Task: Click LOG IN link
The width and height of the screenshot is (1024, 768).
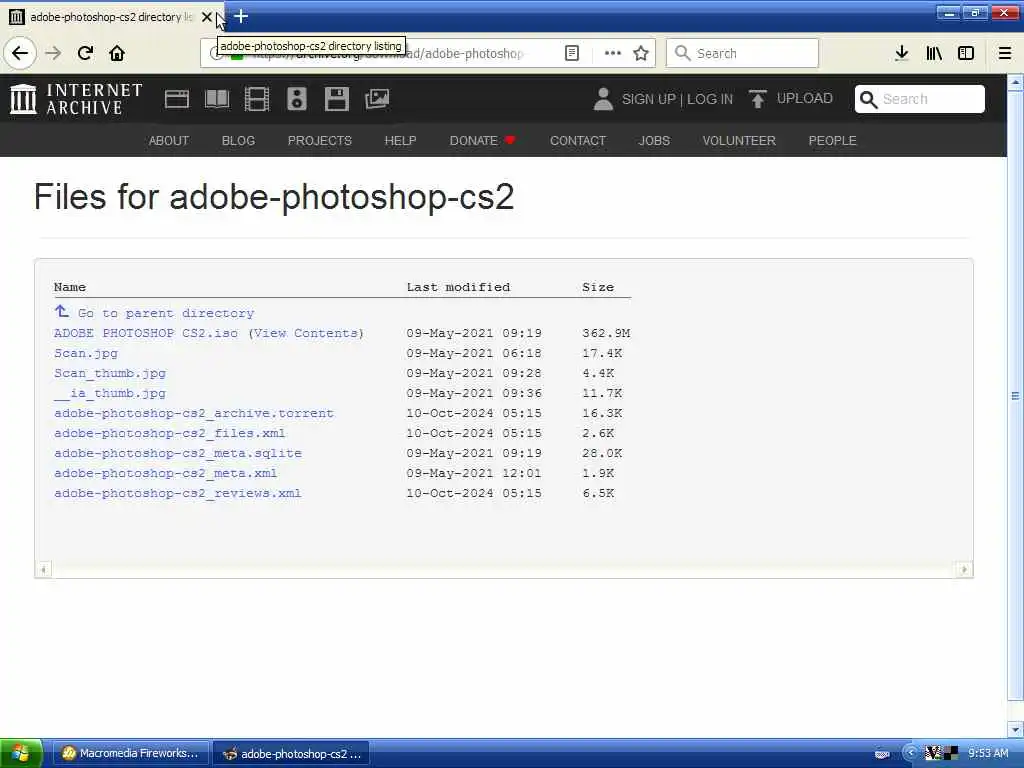Action: point(710,99)
